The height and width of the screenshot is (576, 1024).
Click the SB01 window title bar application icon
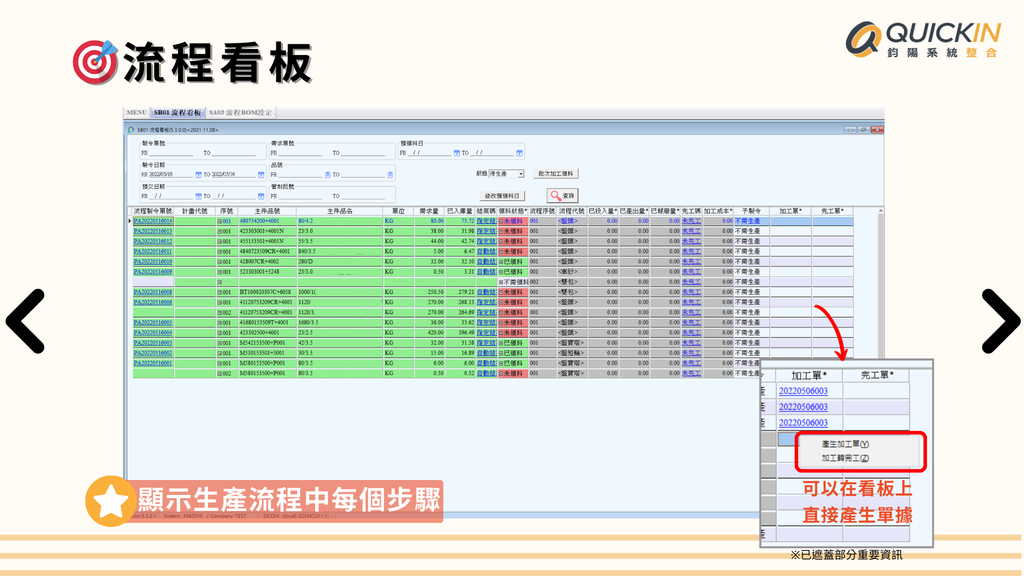(131, 130)
